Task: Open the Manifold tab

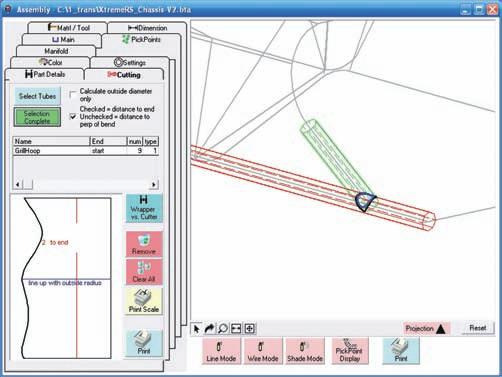Action: click(56, 51)
